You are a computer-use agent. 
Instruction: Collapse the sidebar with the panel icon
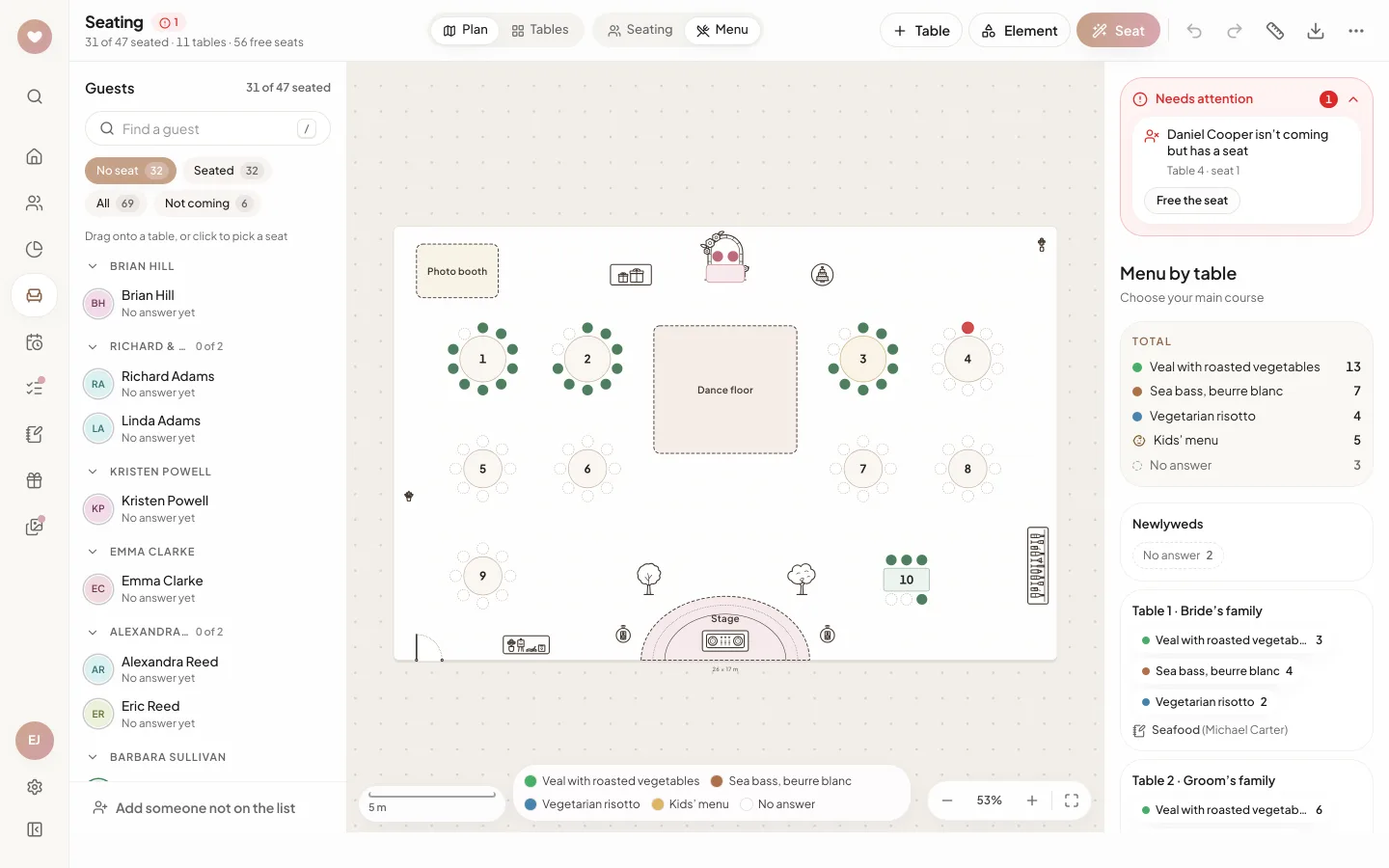click(x=35, y=829)
